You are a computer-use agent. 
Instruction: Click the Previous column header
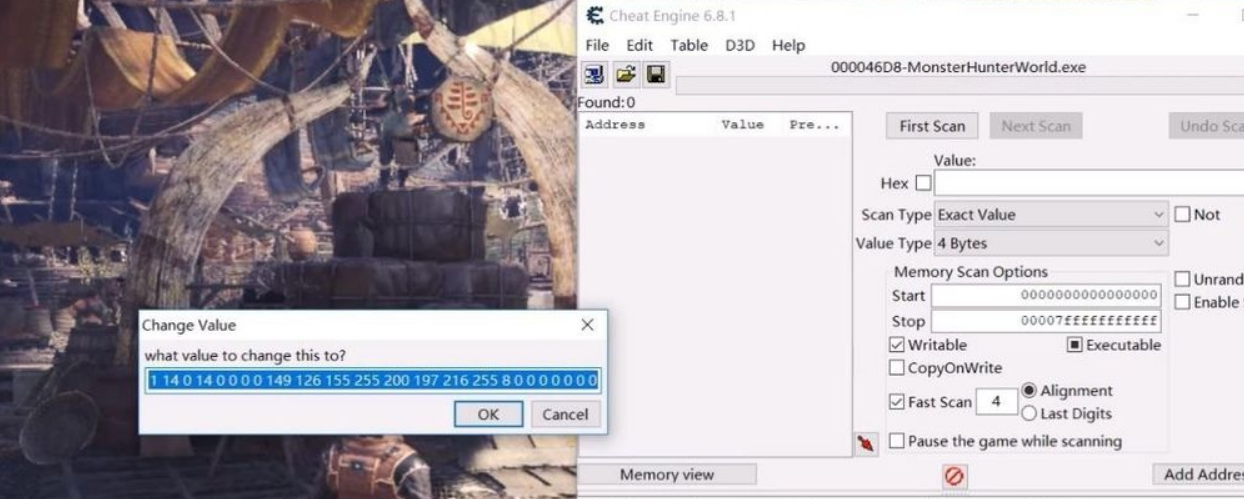(x=815, y=126)
